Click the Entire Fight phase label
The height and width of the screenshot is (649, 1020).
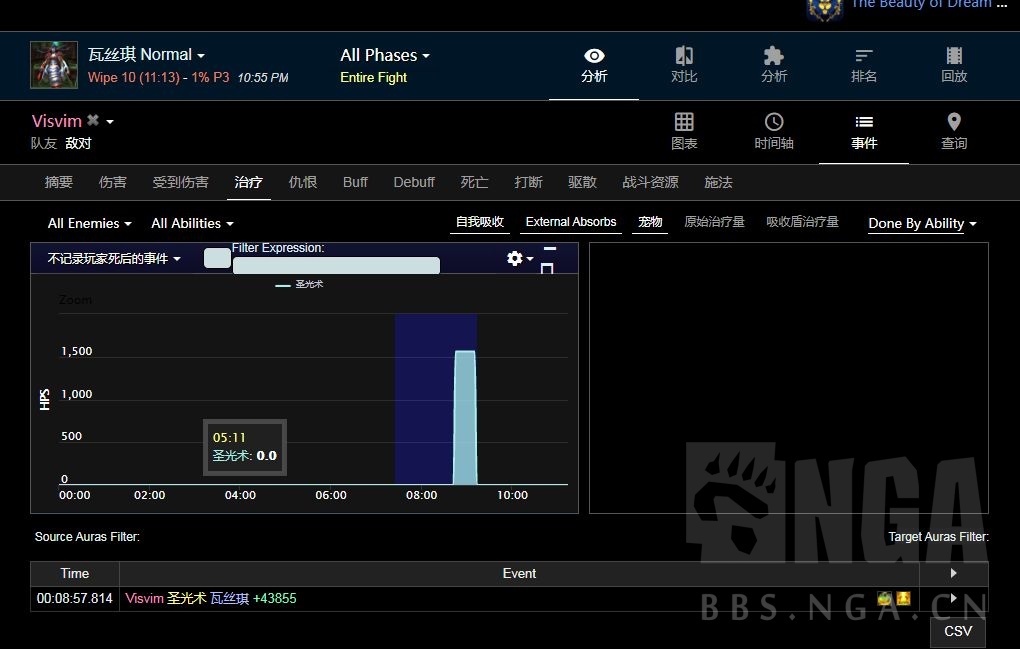(x=373, y=77)
